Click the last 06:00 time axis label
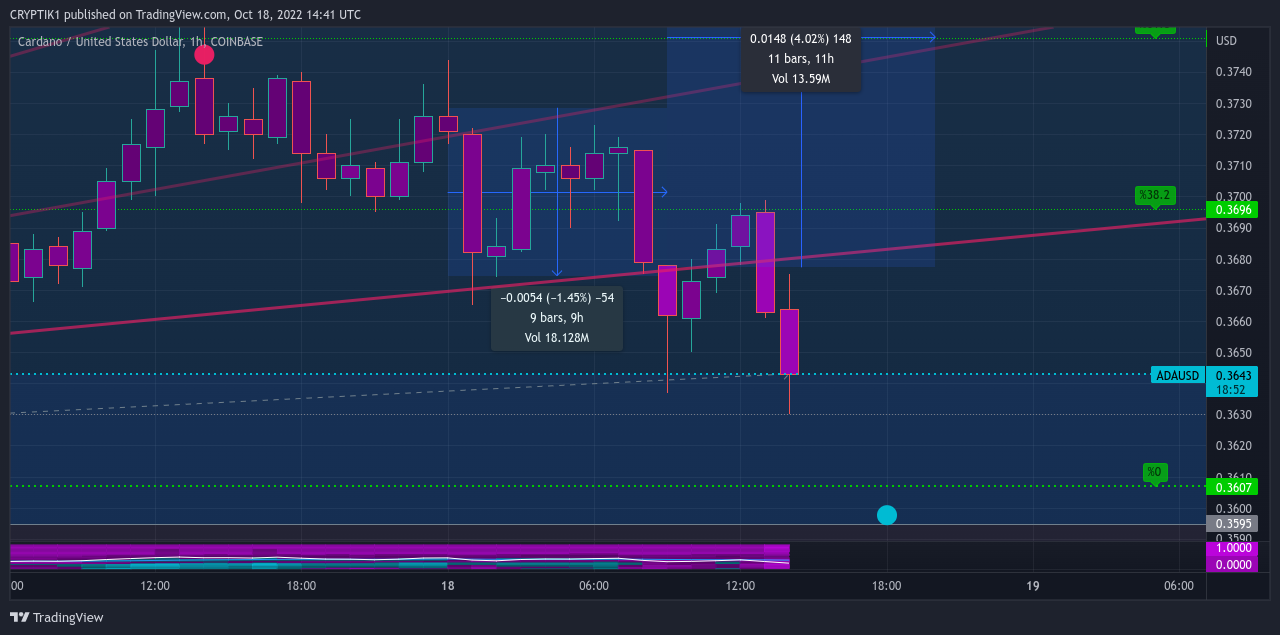The width and height of the screenshot is (1280, 635). pyautogui.click(x=1179, y=586)
